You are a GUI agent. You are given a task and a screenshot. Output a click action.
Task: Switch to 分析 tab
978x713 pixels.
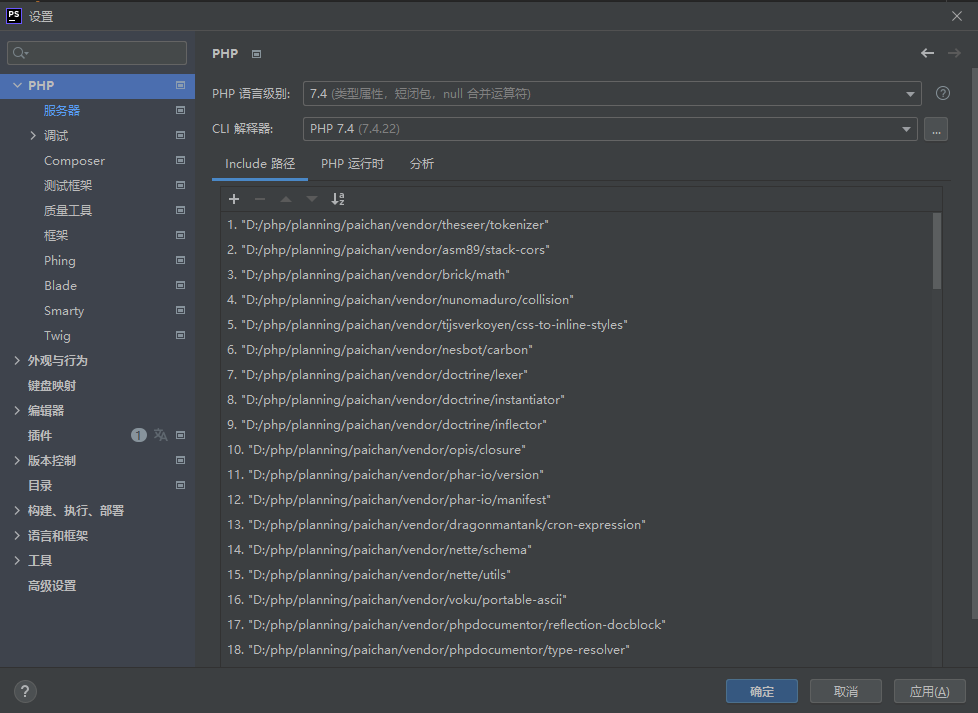click(x=422, y=164)
